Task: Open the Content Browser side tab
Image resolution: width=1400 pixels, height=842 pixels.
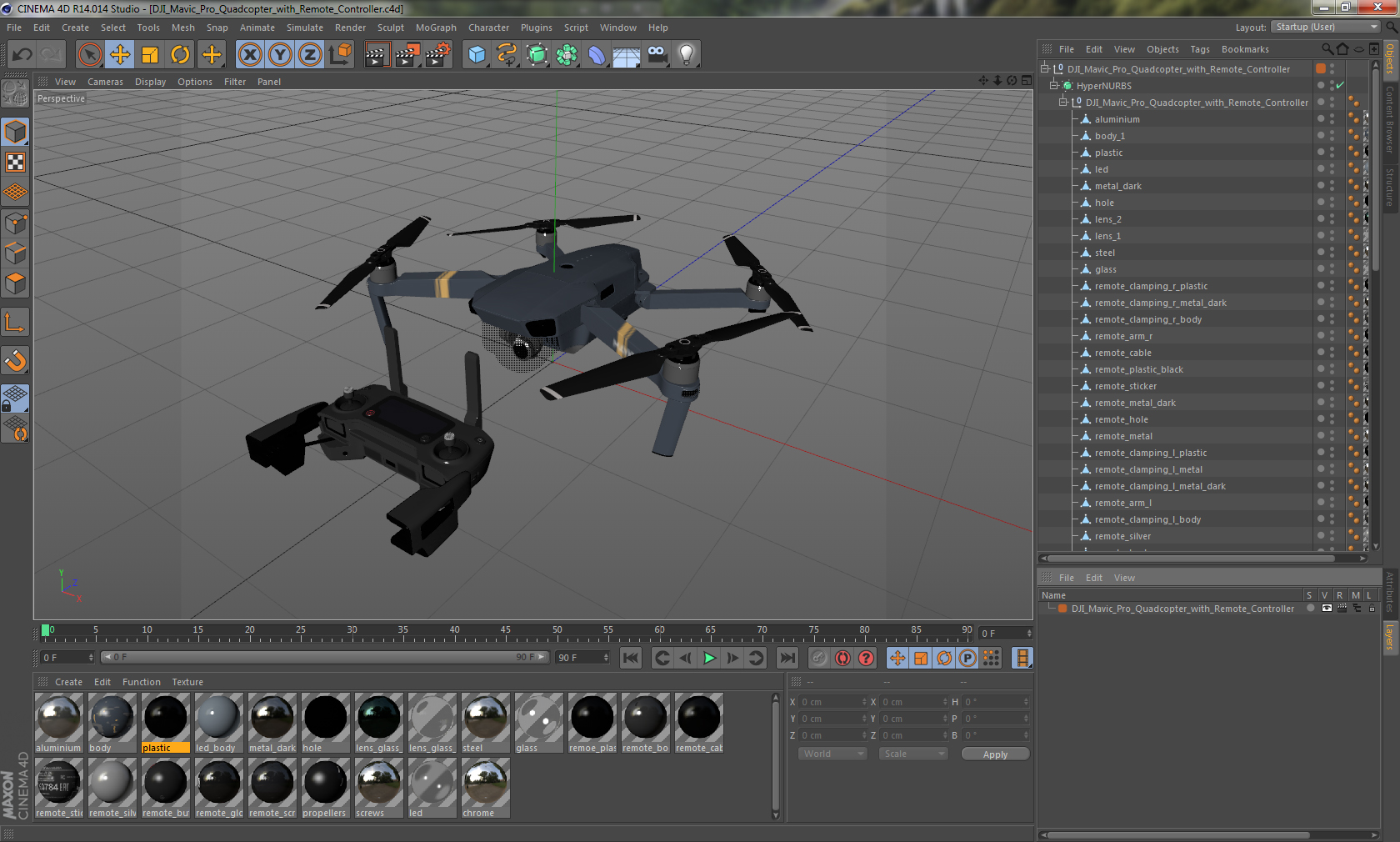Action: [x=1389, y=119]
